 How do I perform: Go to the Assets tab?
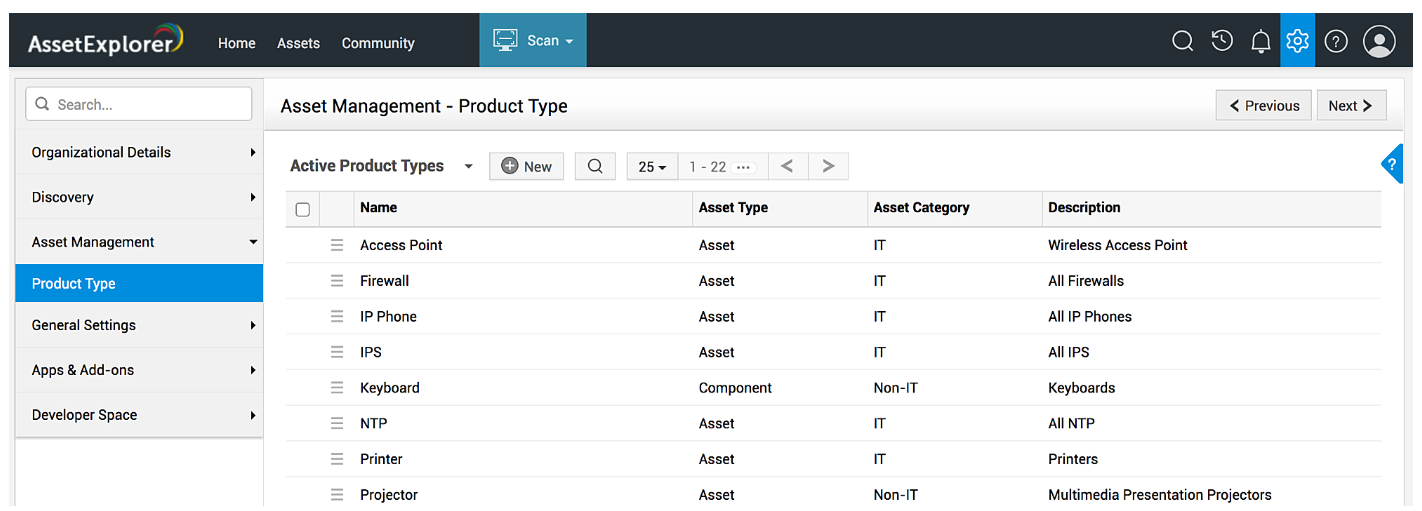click(x=298, y=43)
